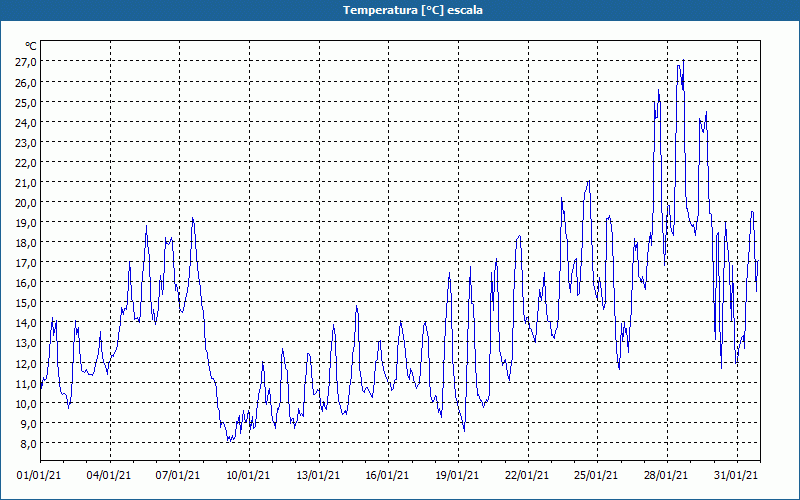Screen dimensions: 800x500
Task: Select the 04/01/21 date label
Action: pos(109,476)
